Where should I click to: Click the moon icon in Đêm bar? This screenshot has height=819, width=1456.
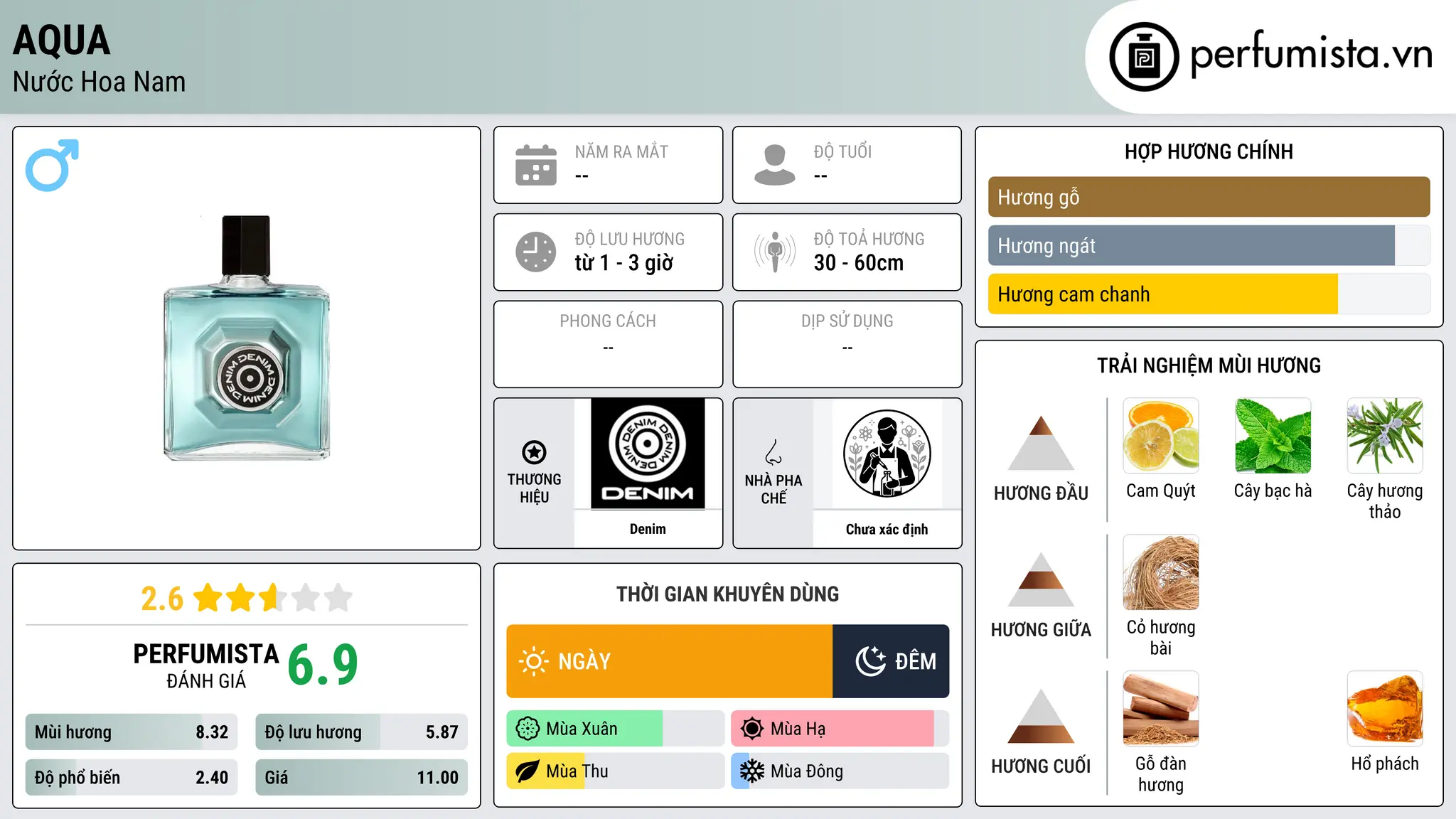click(870, 661)
